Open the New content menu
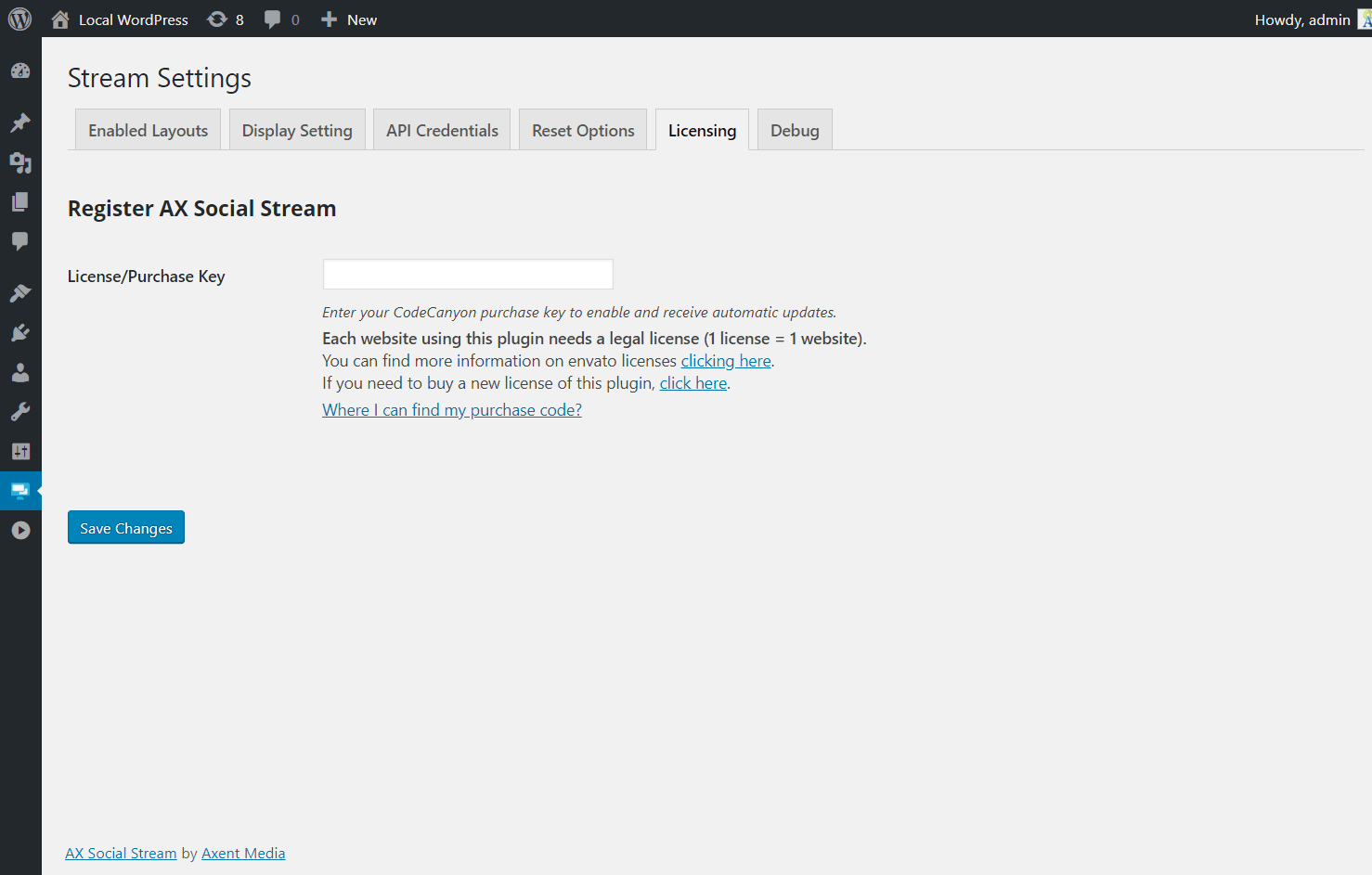This screenshot has height=875, width=1372. (x=349, y=19)
